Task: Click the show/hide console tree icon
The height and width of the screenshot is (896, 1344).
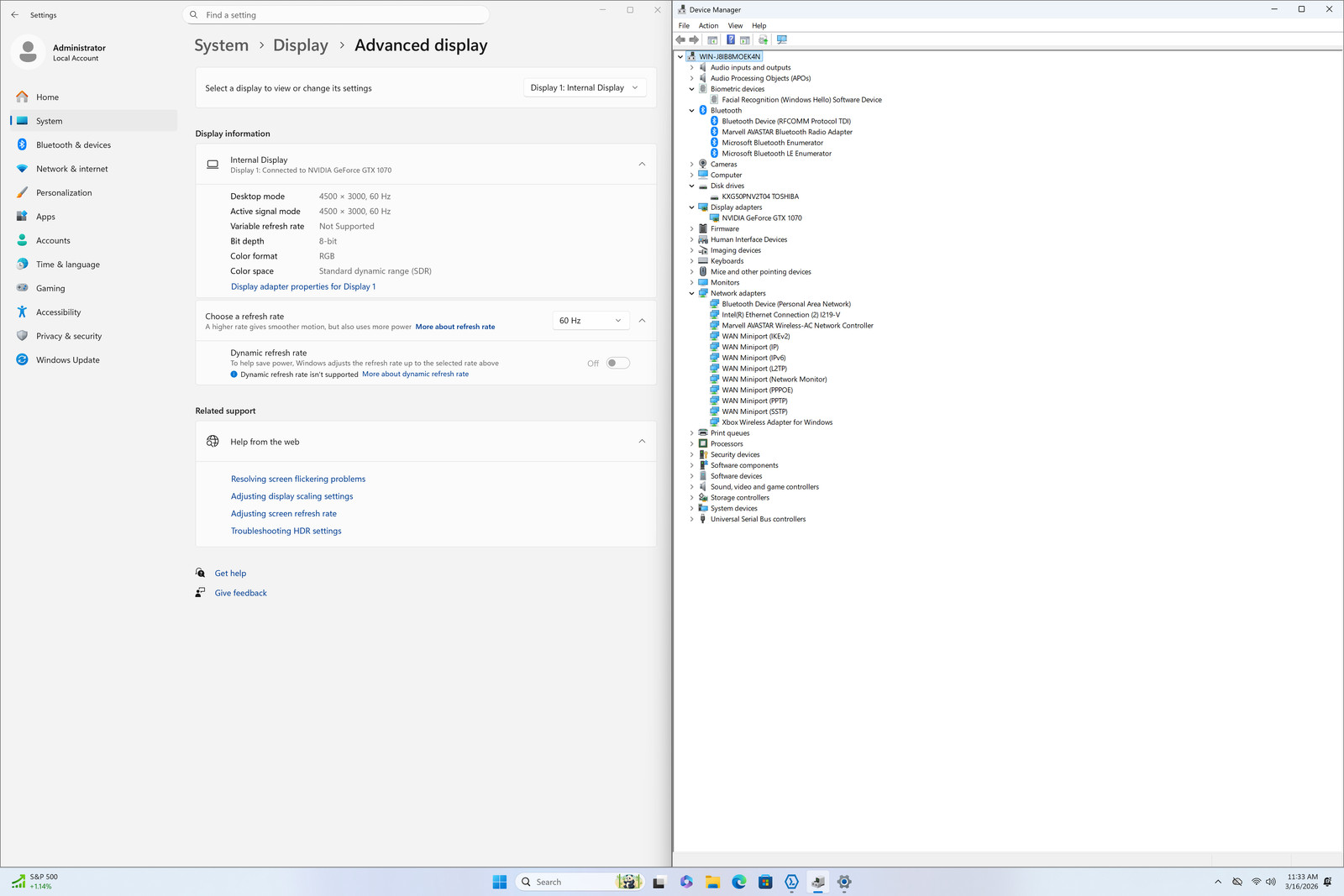Action: pyautogui.click(x=712, y=39)
